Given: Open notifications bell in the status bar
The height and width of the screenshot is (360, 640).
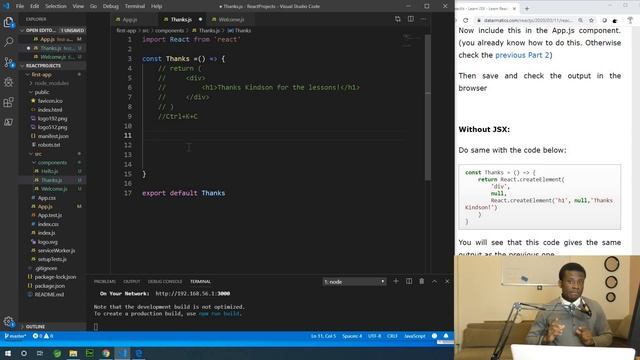Looking at the screenshot, I should click(446, 336).
